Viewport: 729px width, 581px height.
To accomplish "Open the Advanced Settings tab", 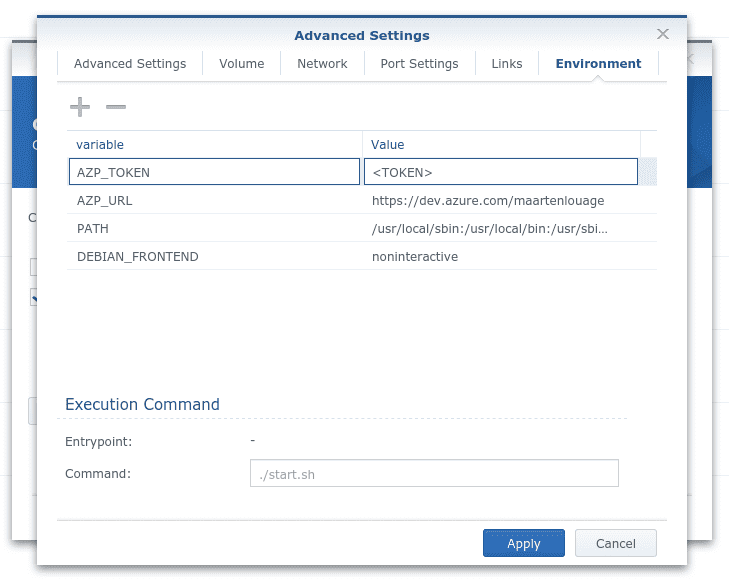I will pos(130,64).
